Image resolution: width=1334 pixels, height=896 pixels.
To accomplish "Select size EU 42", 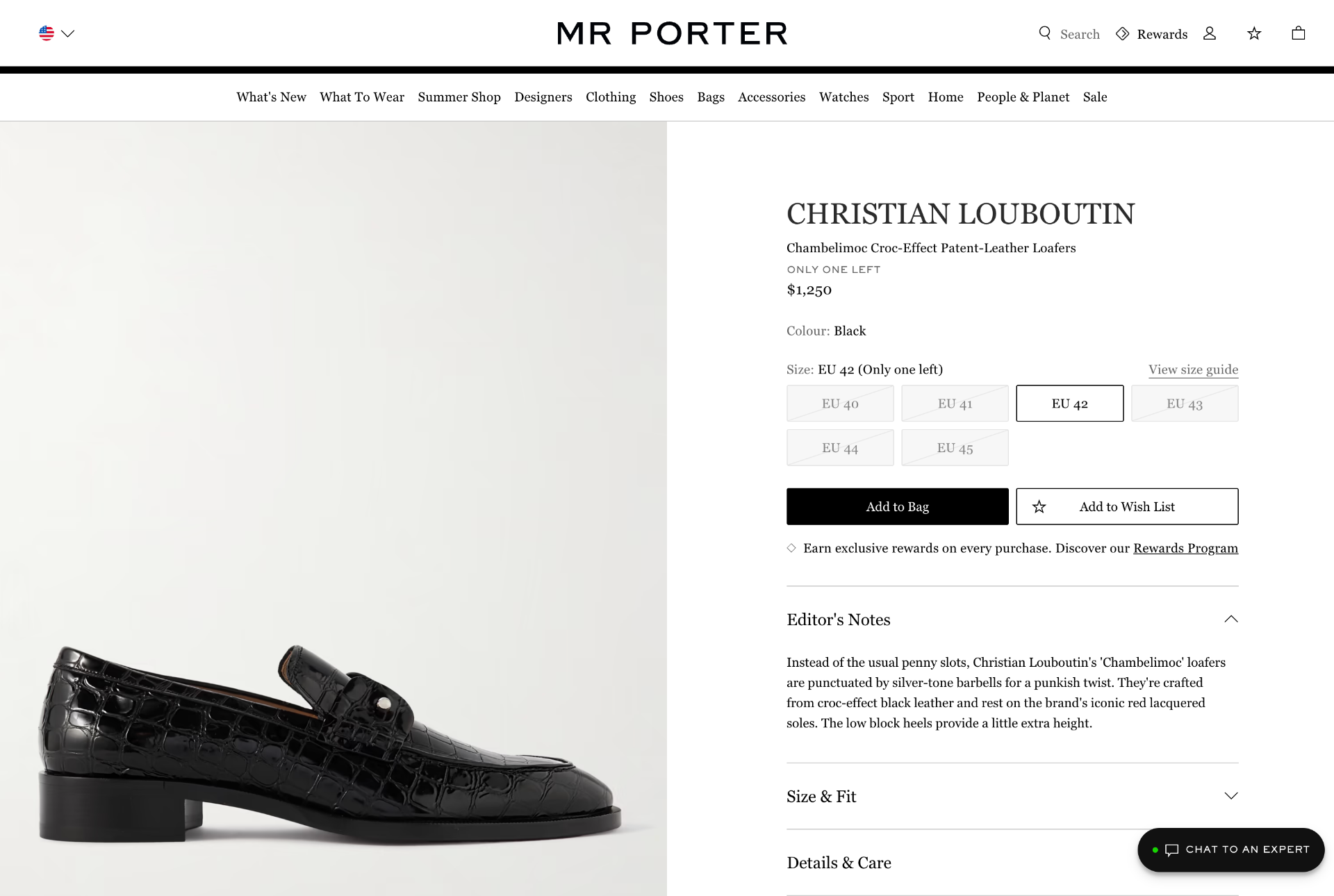I will pos(1069,403).
